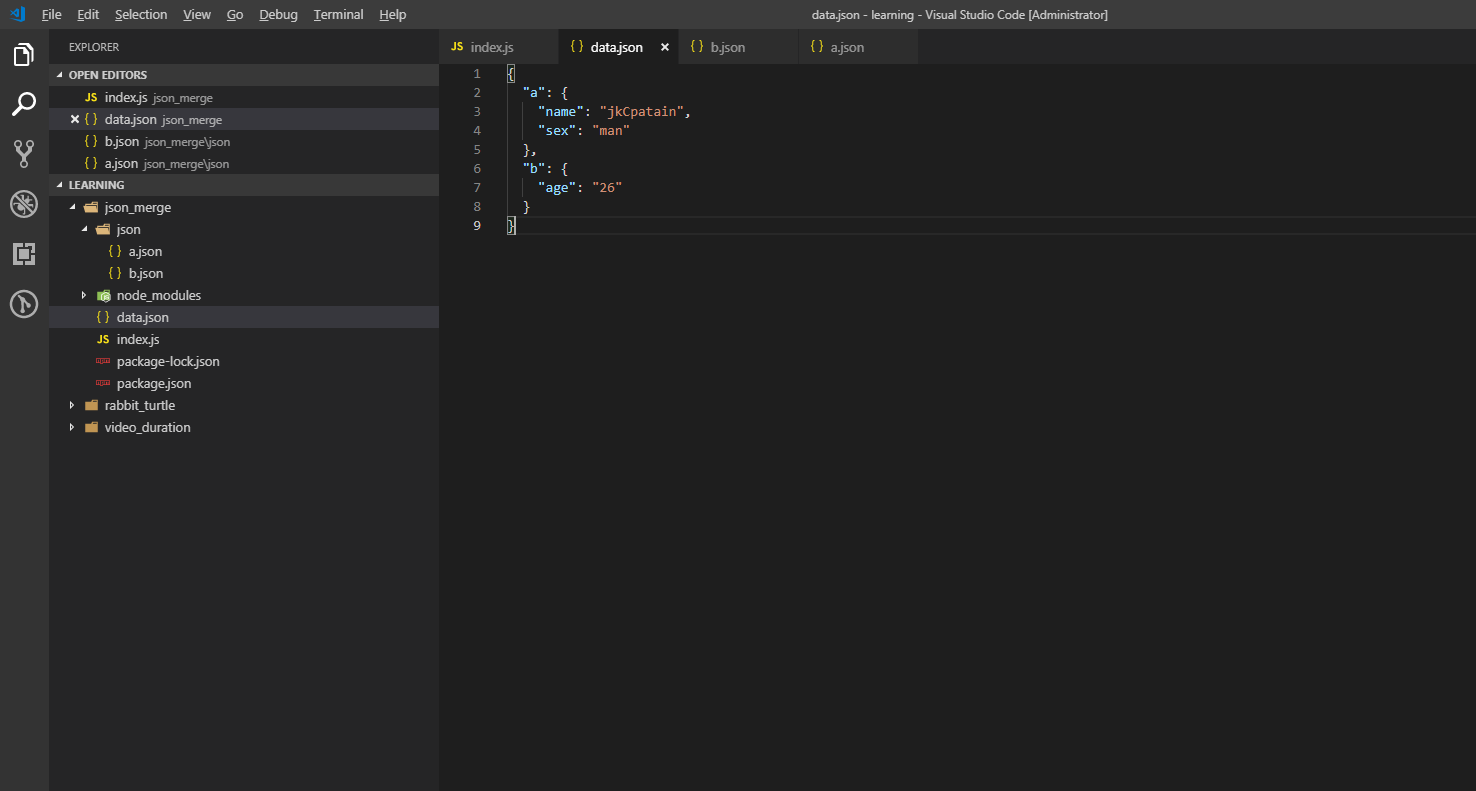Open the GitLens icon in activity bar
This screenshot has width=1476, height=791.
coord(24,304)
